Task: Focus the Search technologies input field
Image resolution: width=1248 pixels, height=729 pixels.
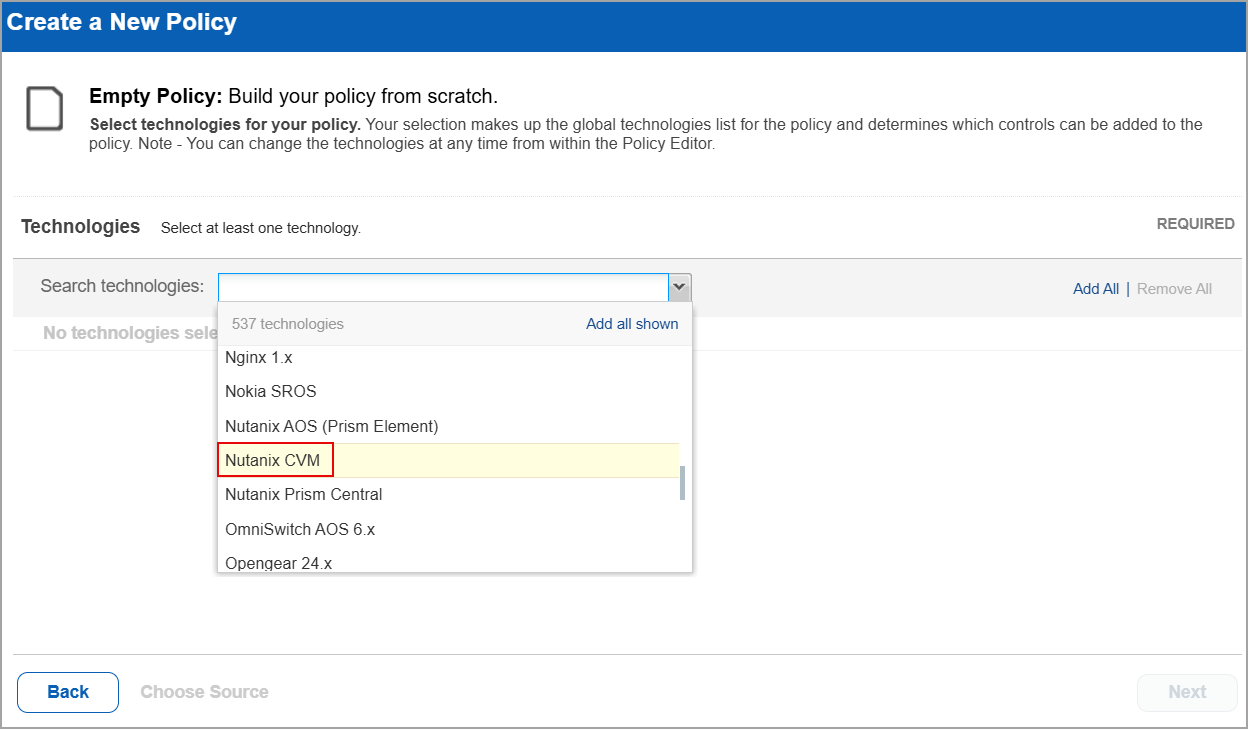Action: (x=443, y=287)
